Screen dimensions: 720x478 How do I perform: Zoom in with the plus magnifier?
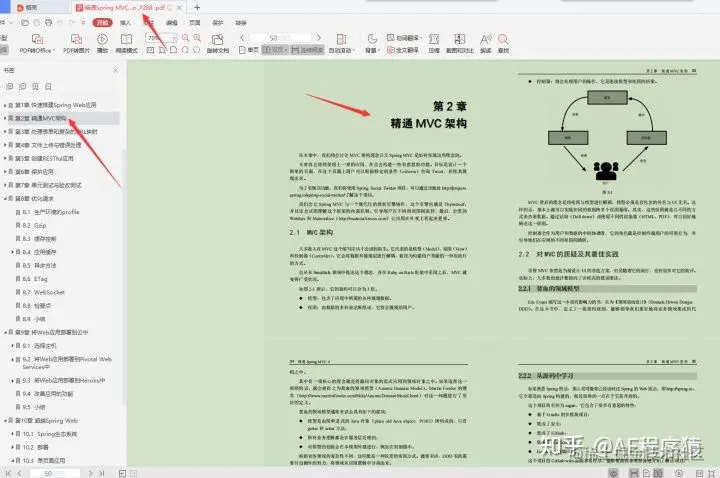(197, 38)
